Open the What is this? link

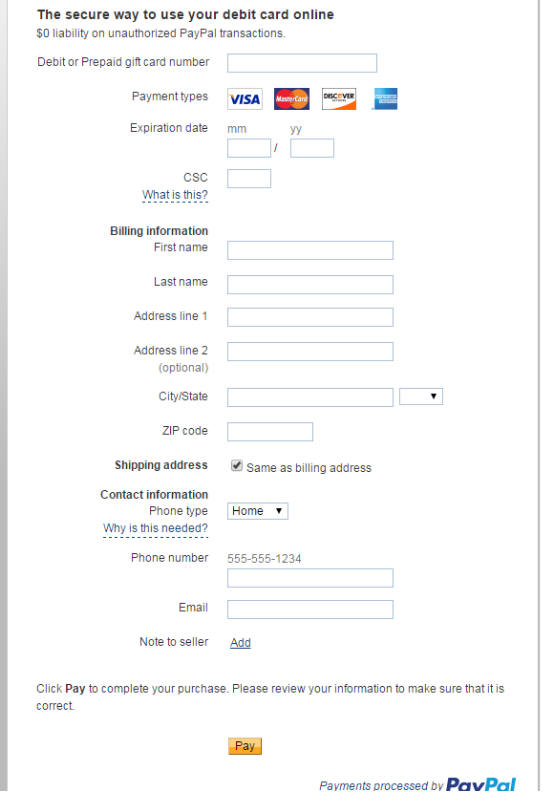coord(175,195)
